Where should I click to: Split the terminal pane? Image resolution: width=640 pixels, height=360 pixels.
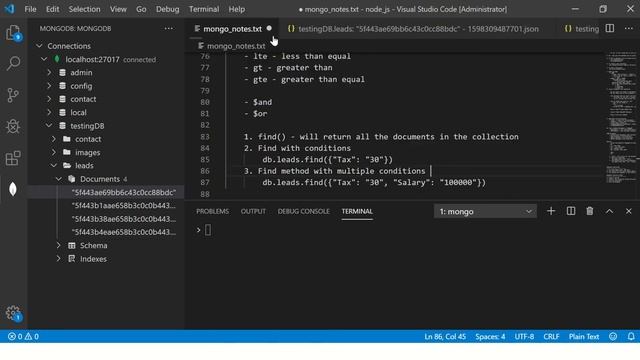pos(571,211)
